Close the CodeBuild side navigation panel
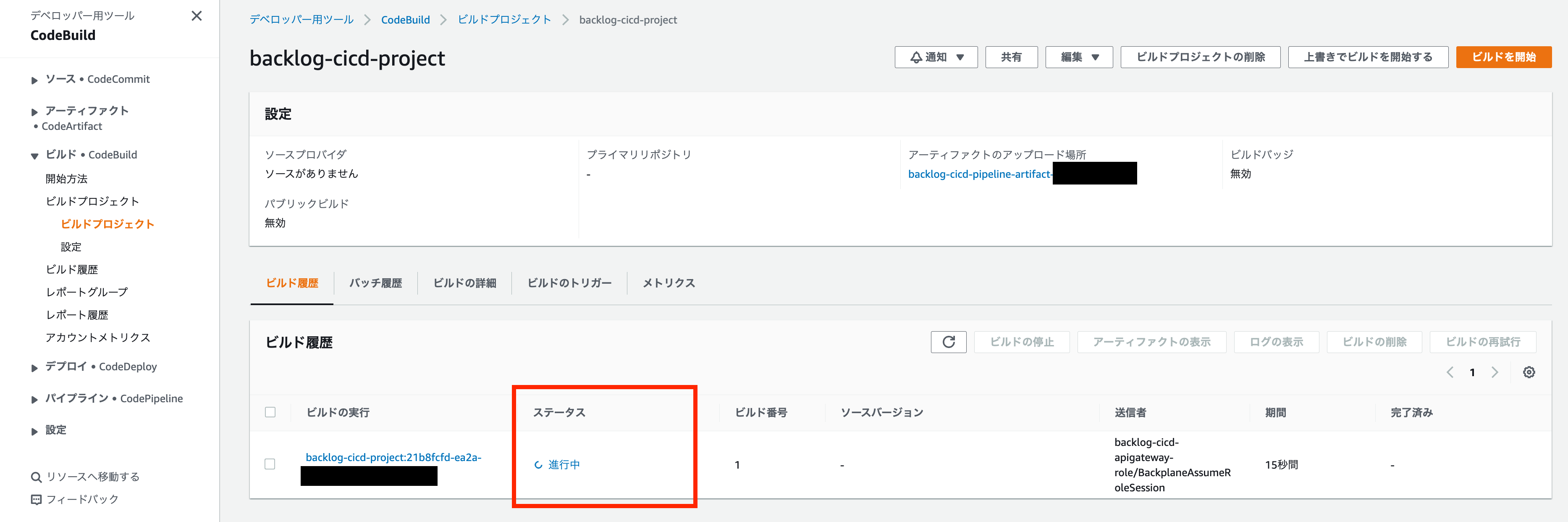 coord(196,16)
